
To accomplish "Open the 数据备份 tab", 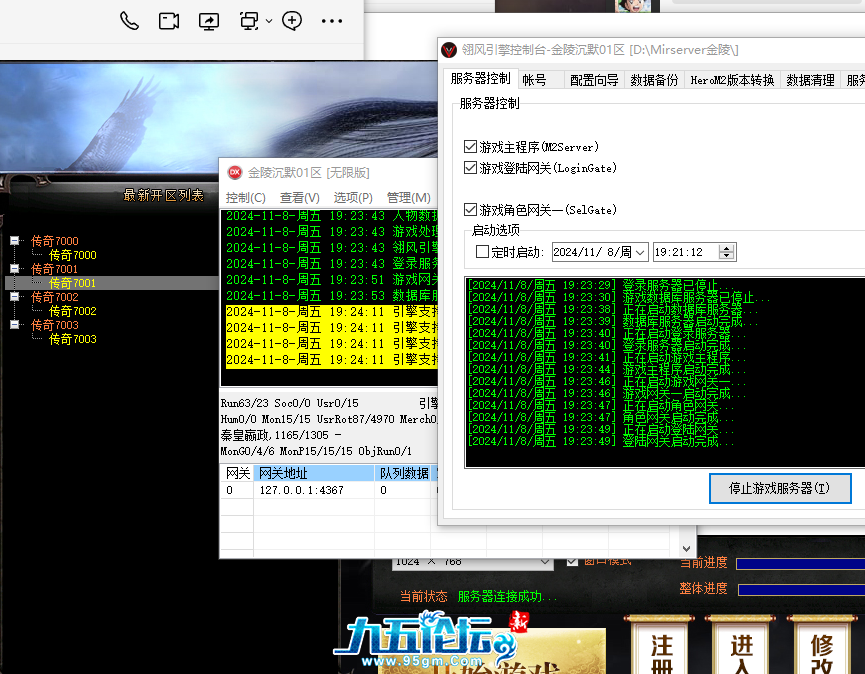I will point(654,81).
